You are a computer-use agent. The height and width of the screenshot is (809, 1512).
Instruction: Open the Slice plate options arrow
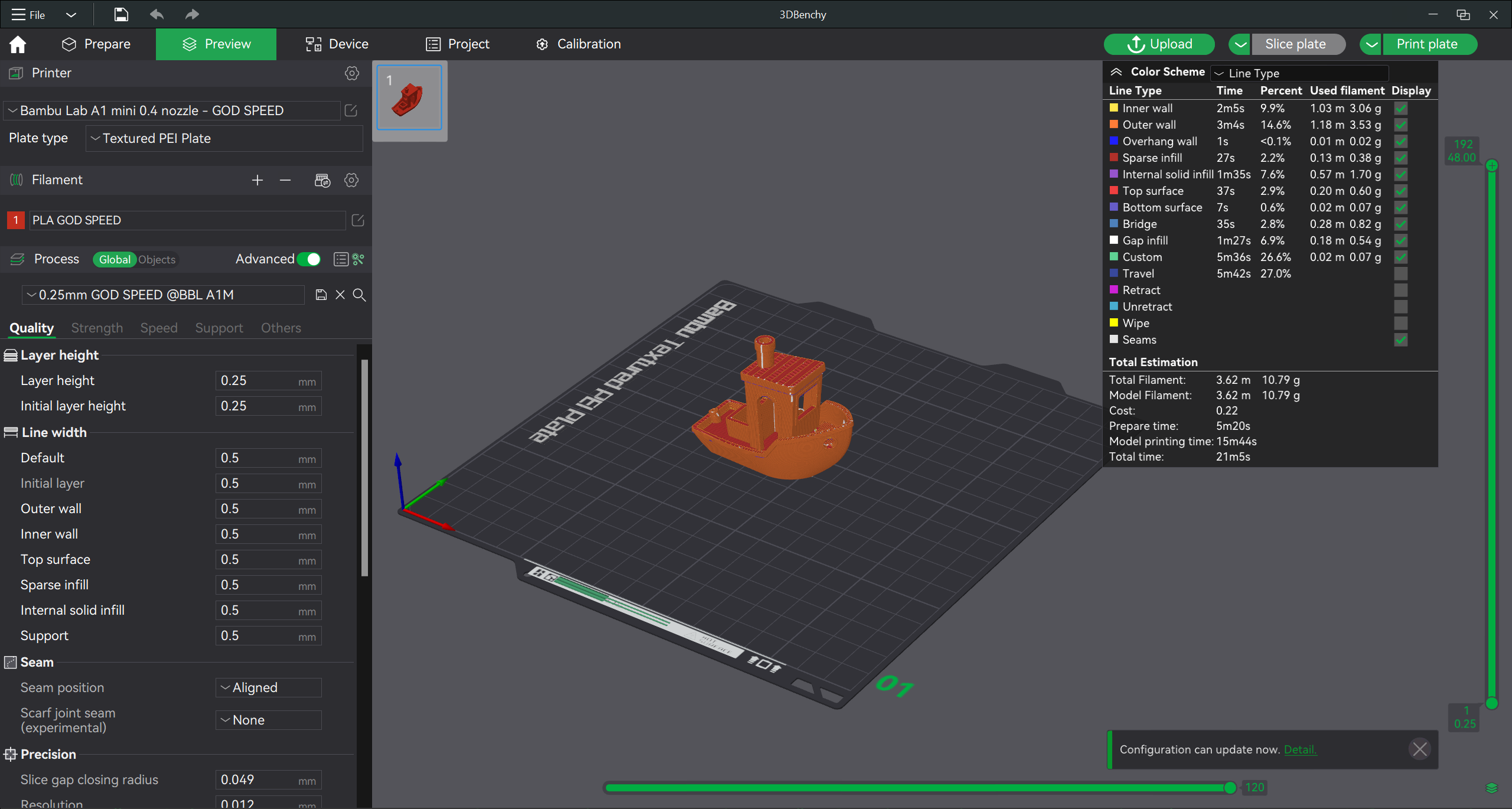click(x=1240, y=44)
